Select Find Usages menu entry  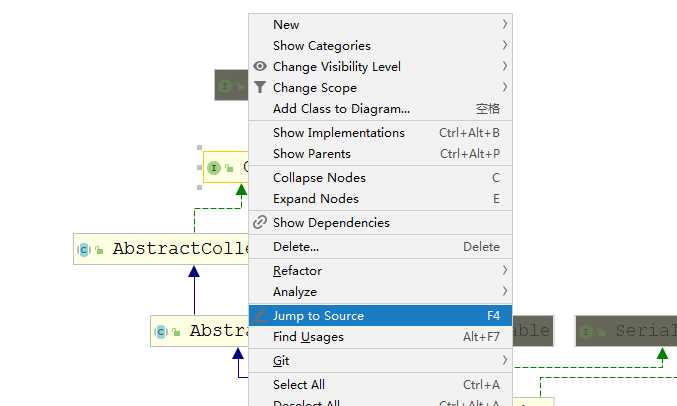pyautogui.click(x=380, y=336)
